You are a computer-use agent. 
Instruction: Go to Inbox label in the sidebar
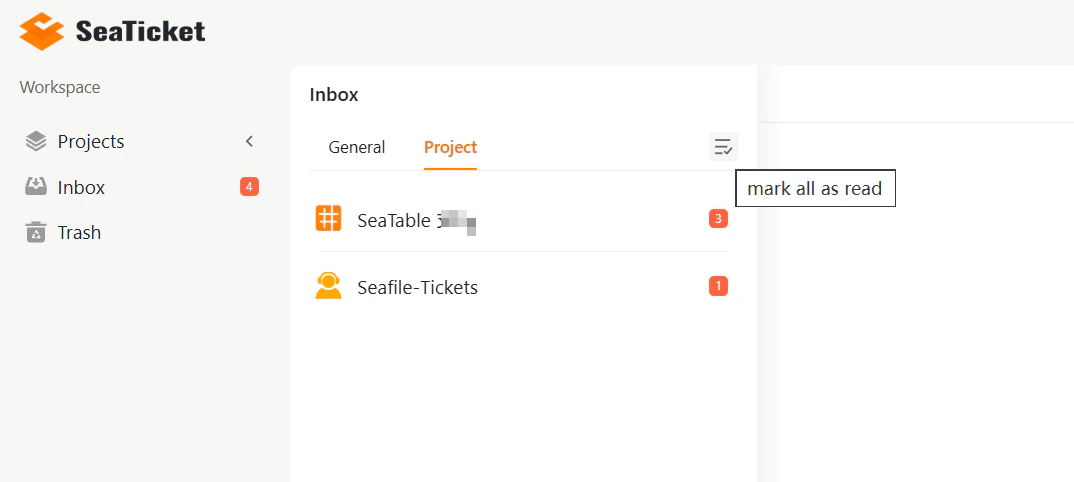coord(82,188)
